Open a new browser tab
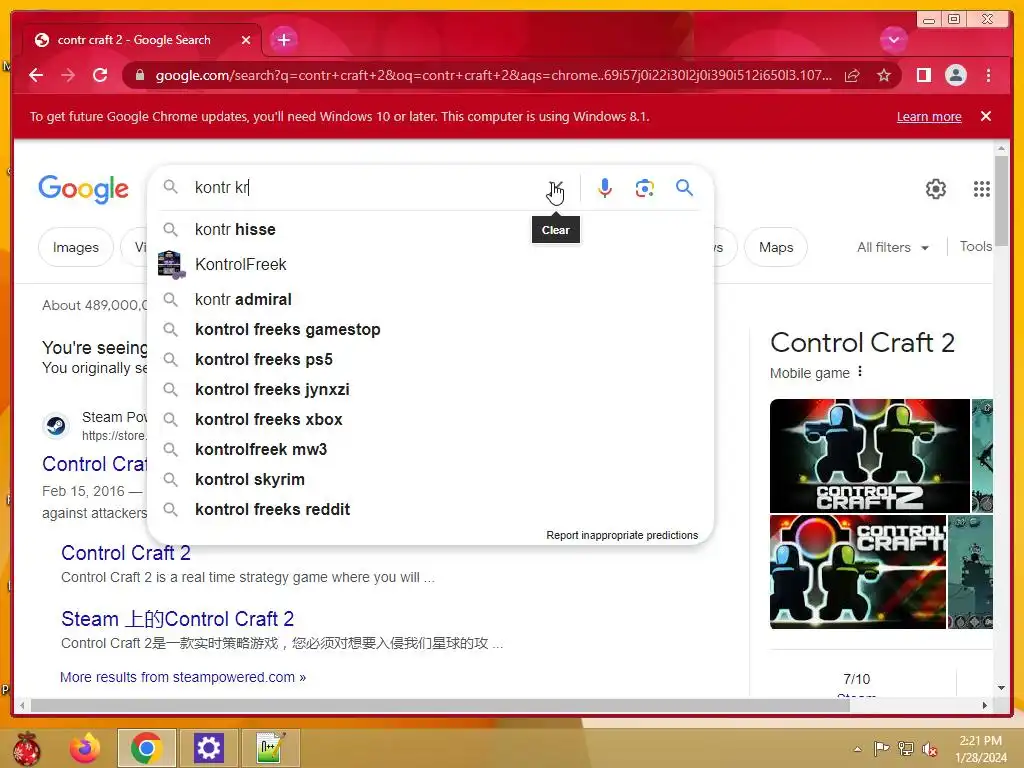Image resolution: width=1024 pixels, height=768 pixels. coord(283,40)
